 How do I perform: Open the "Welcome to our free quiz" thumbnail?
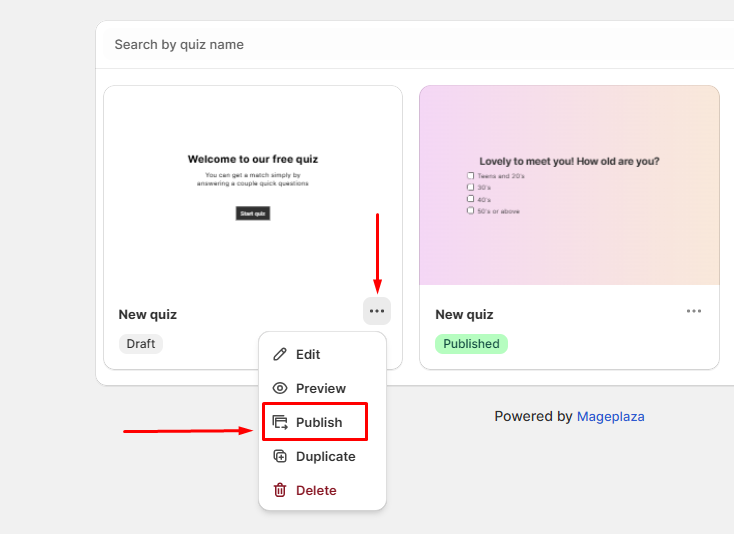[253, 185]
